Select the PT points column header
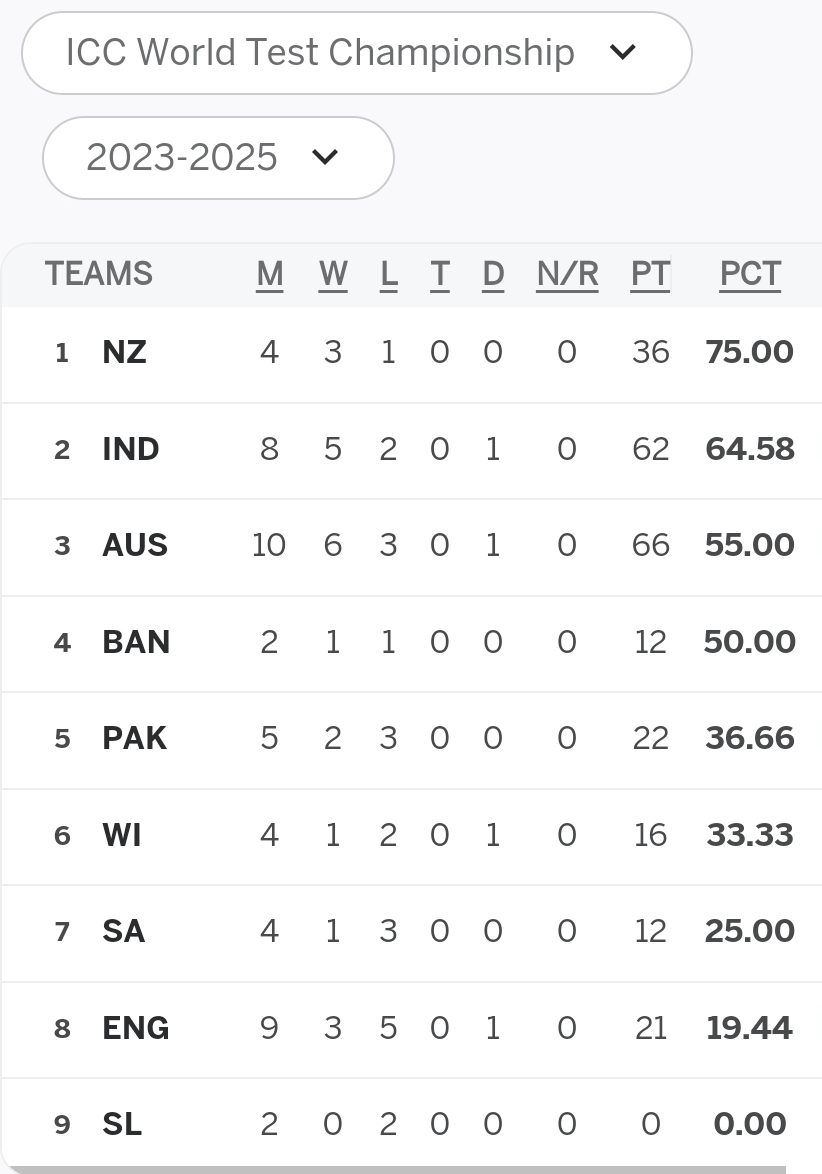 pyautogui.click(x=650, y=275)
